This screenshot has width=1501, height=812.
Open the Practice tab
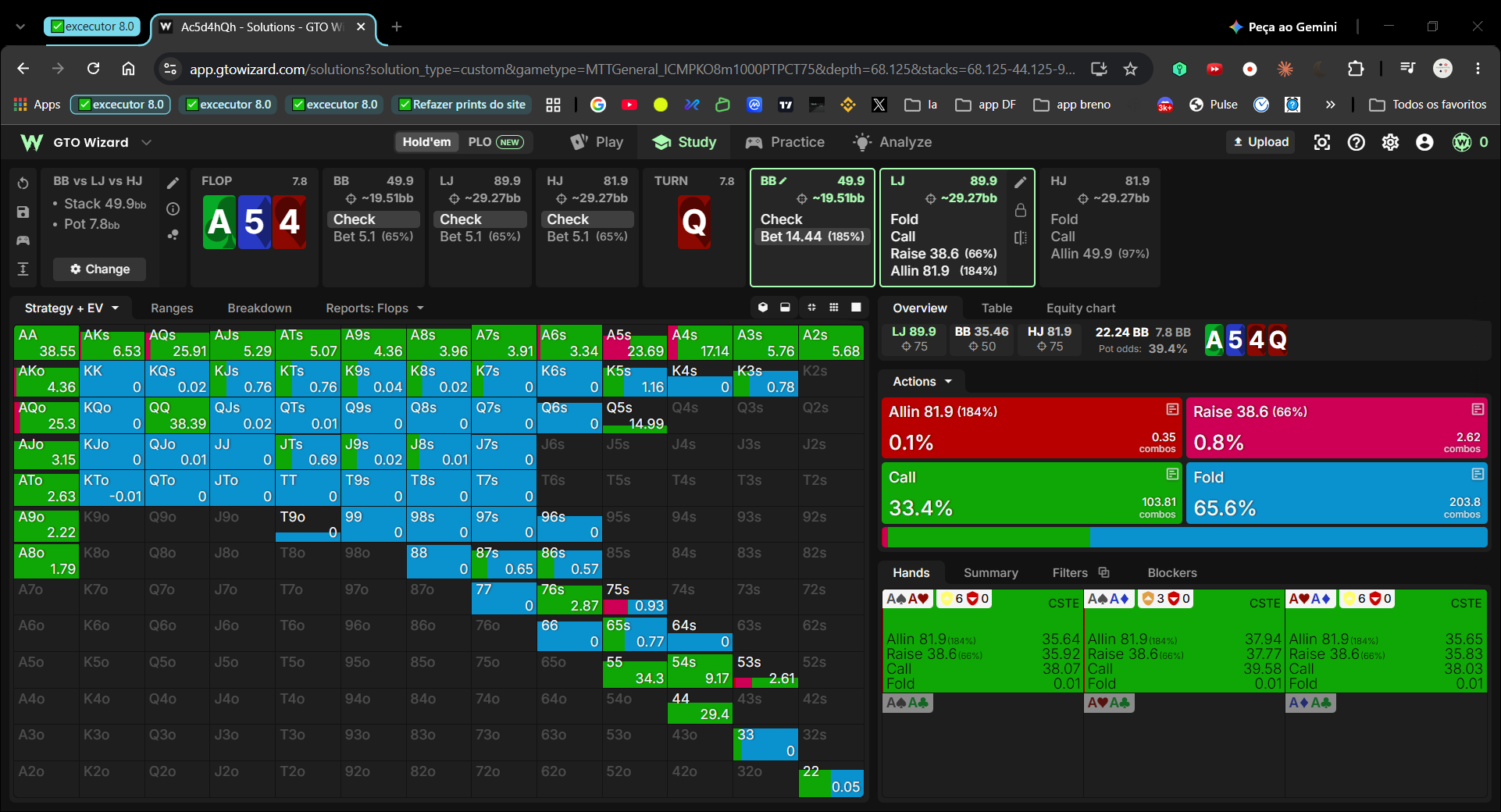pyautogui.click(x=785, y=142)
